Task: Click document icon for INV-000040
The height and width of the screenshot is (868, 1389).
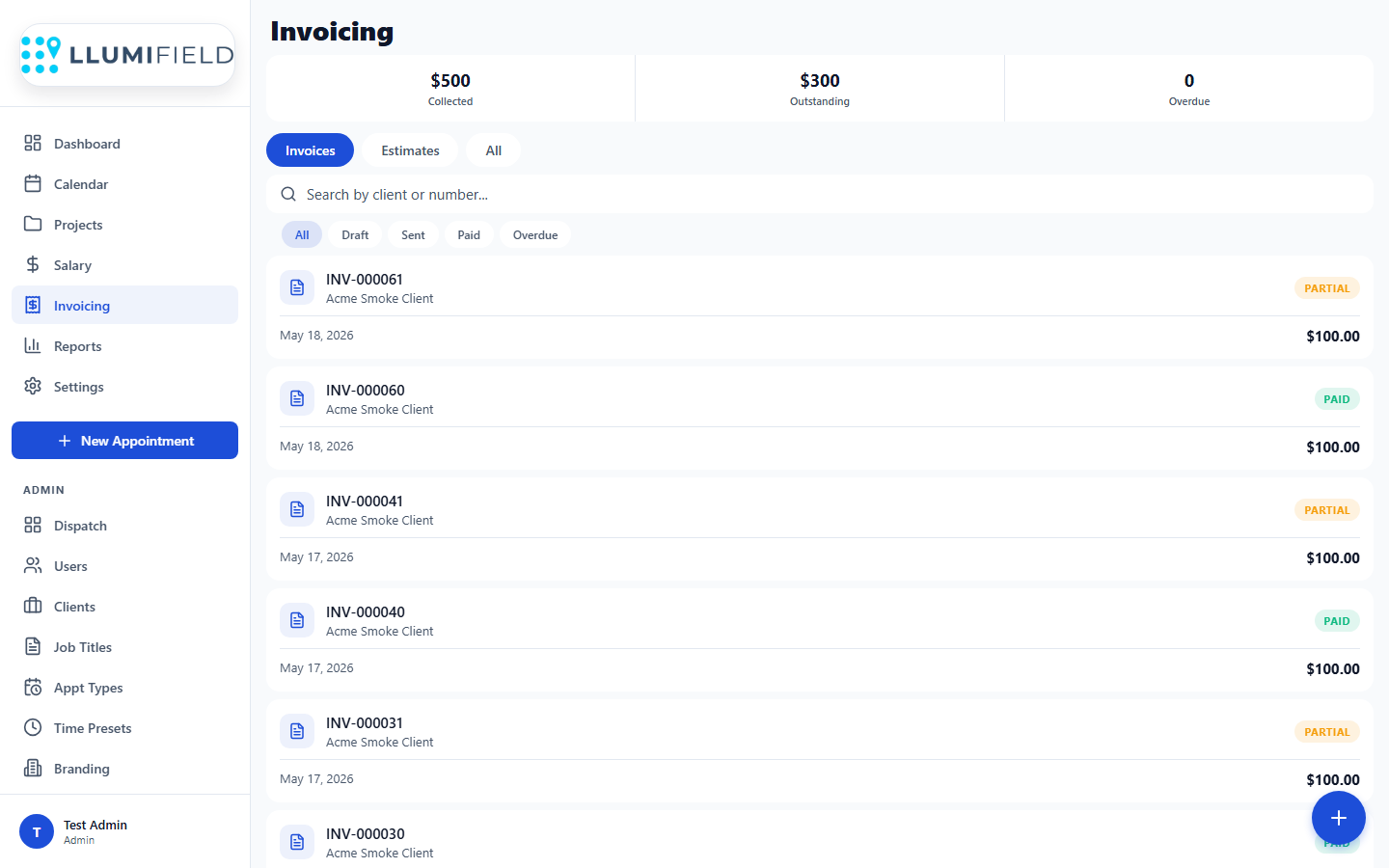Action: click(297, 620)
